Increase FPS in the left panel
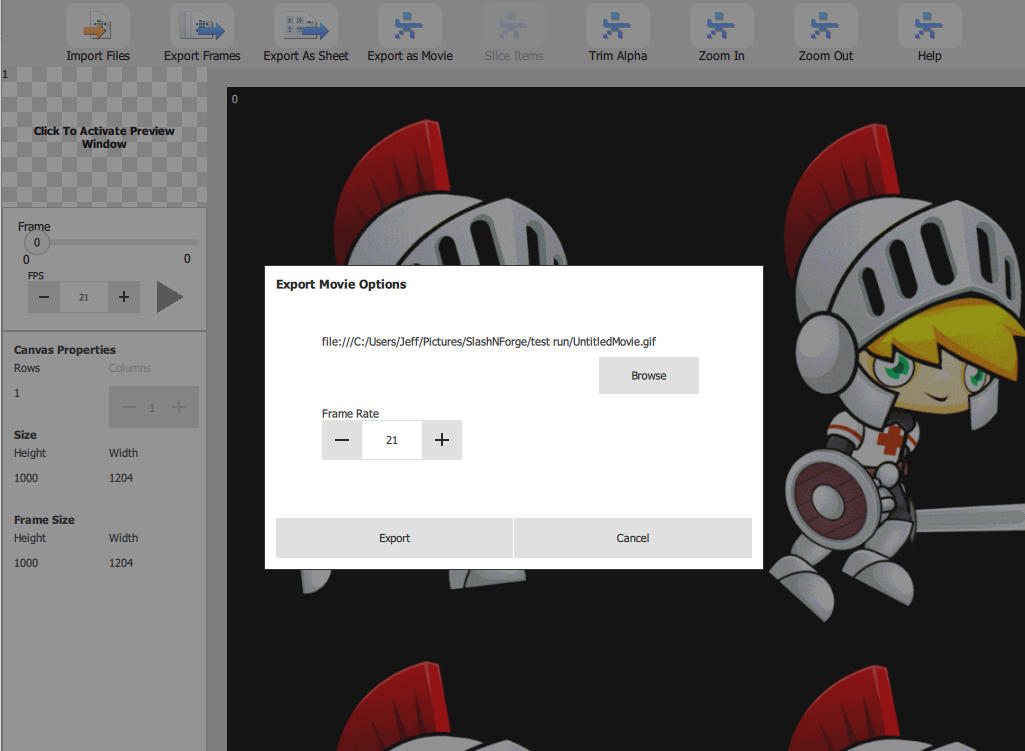 [x=124, y=297]
